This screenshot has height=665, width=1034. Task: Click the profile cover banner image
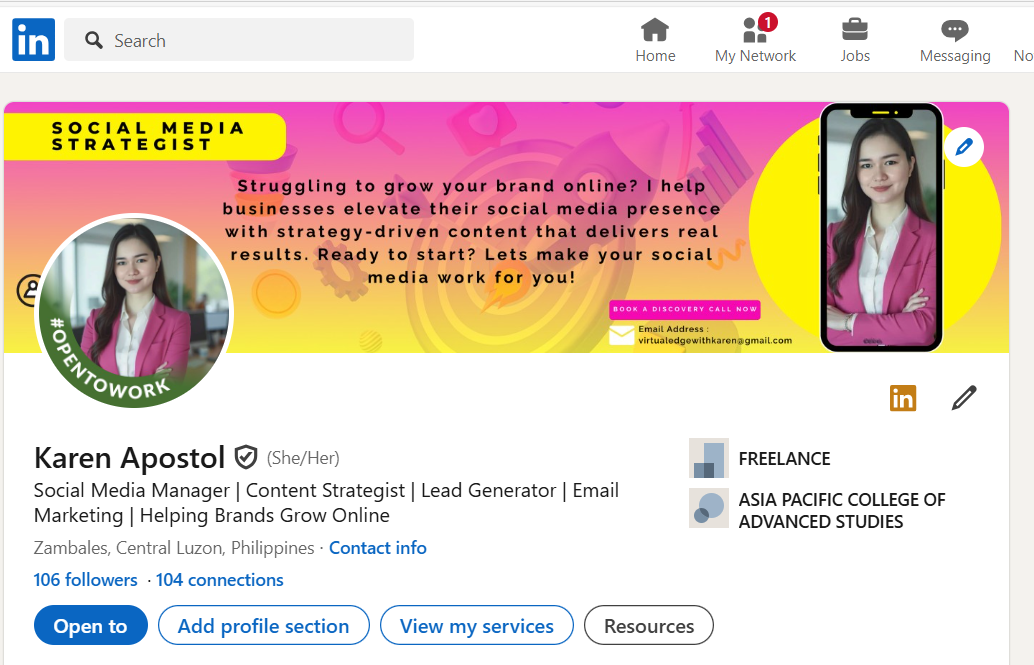506,227
